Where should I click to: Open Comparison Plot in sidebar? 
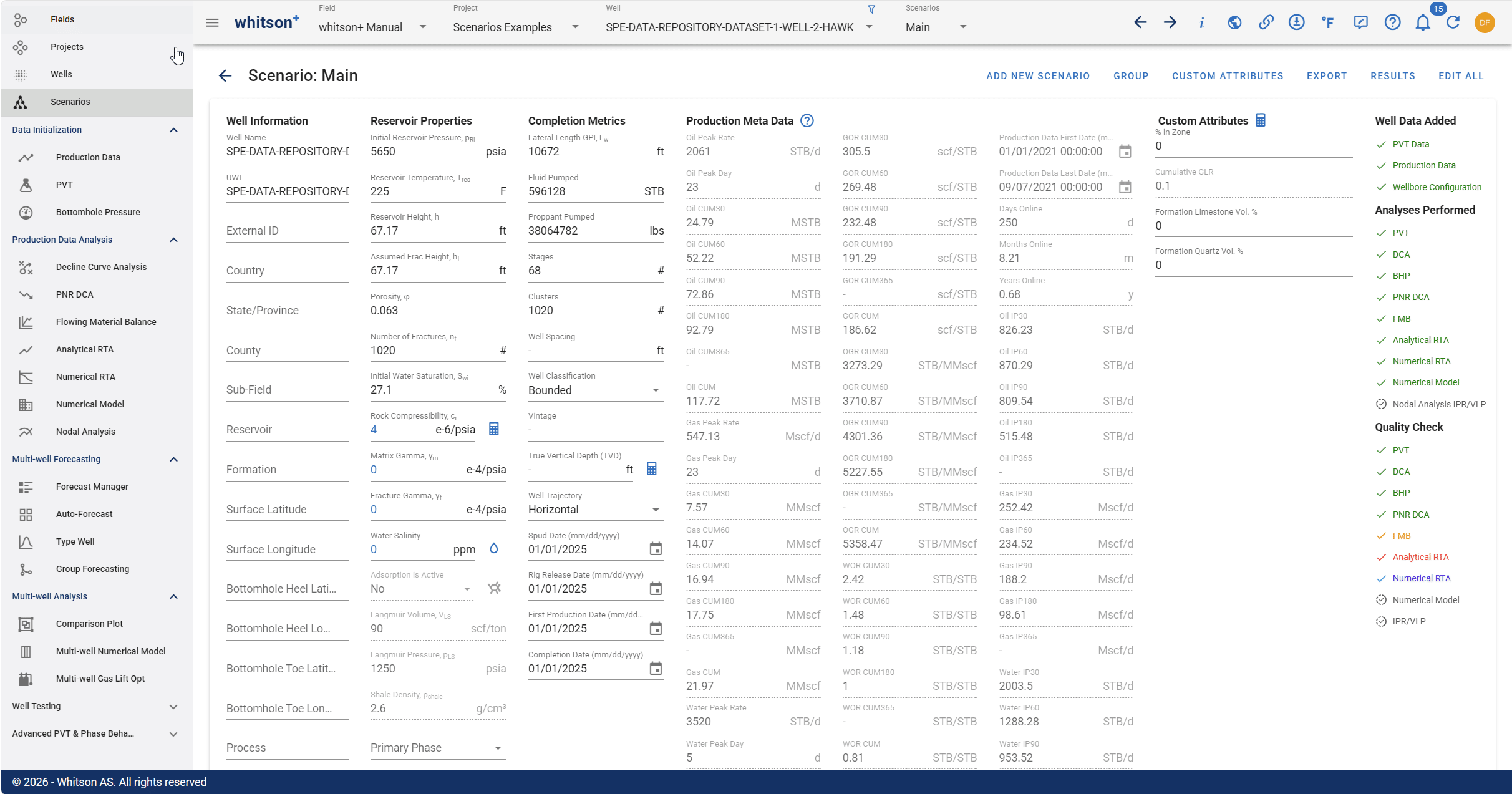pos(97,624)
